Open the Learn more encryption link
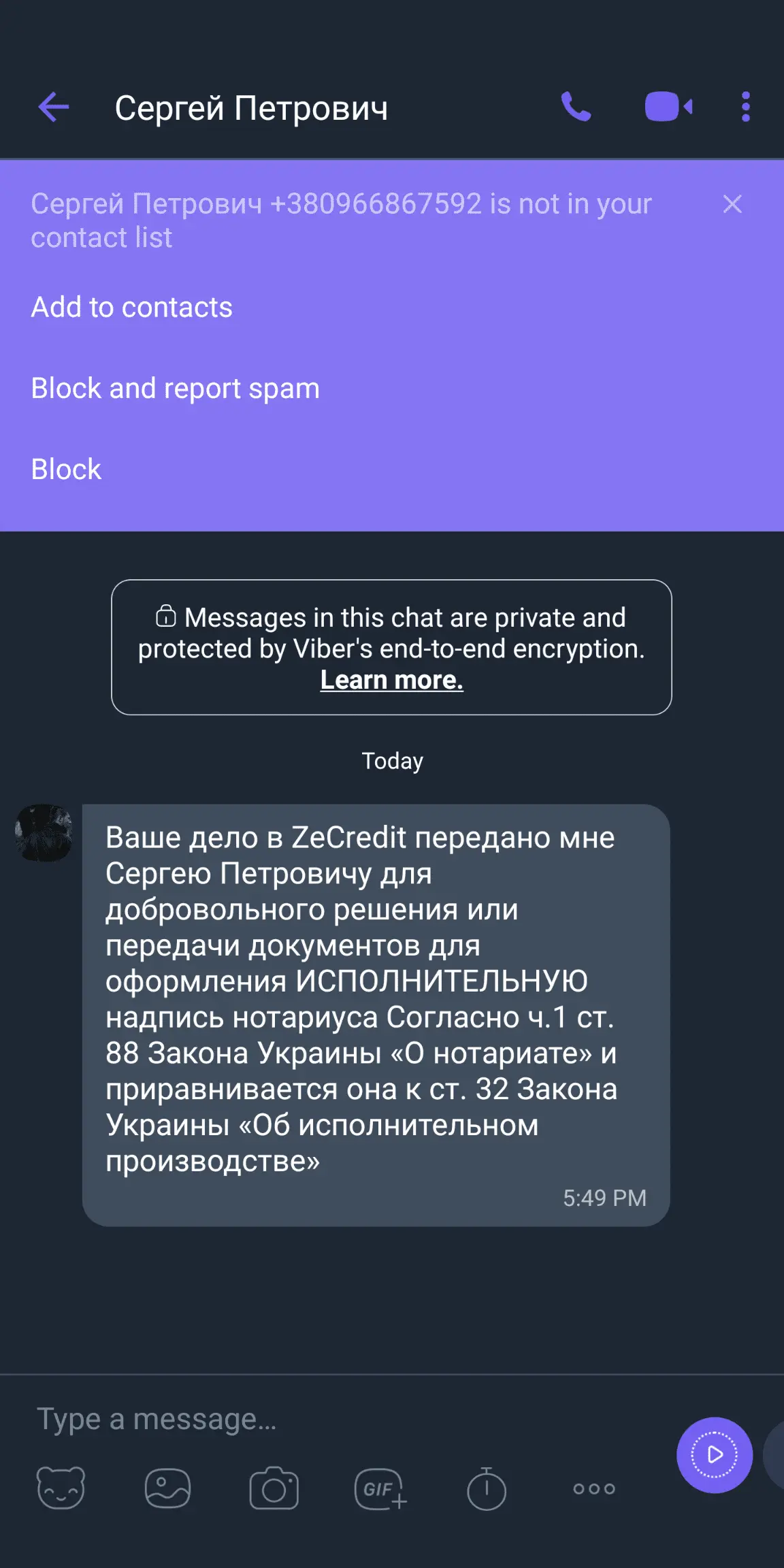 (392, 680)
